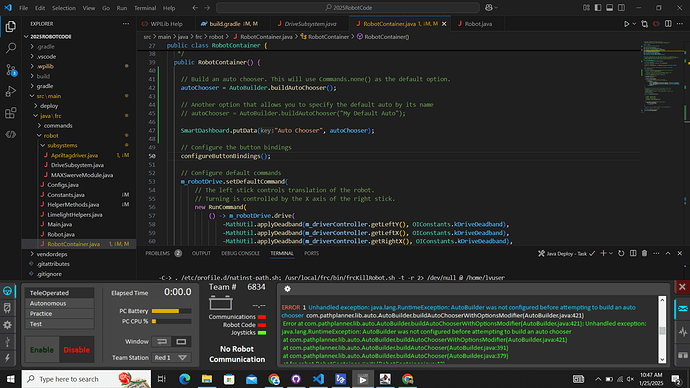The width and height of the screenshot is (690, 388).
Task: Open the Source Control view
Action: click(x=11, y=70)
